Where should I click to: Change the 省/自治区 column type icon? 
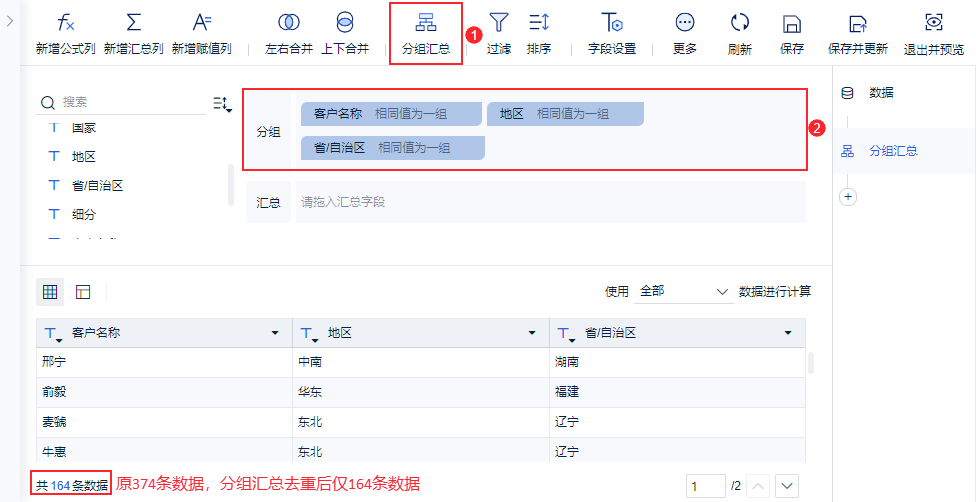click(565, 334)
